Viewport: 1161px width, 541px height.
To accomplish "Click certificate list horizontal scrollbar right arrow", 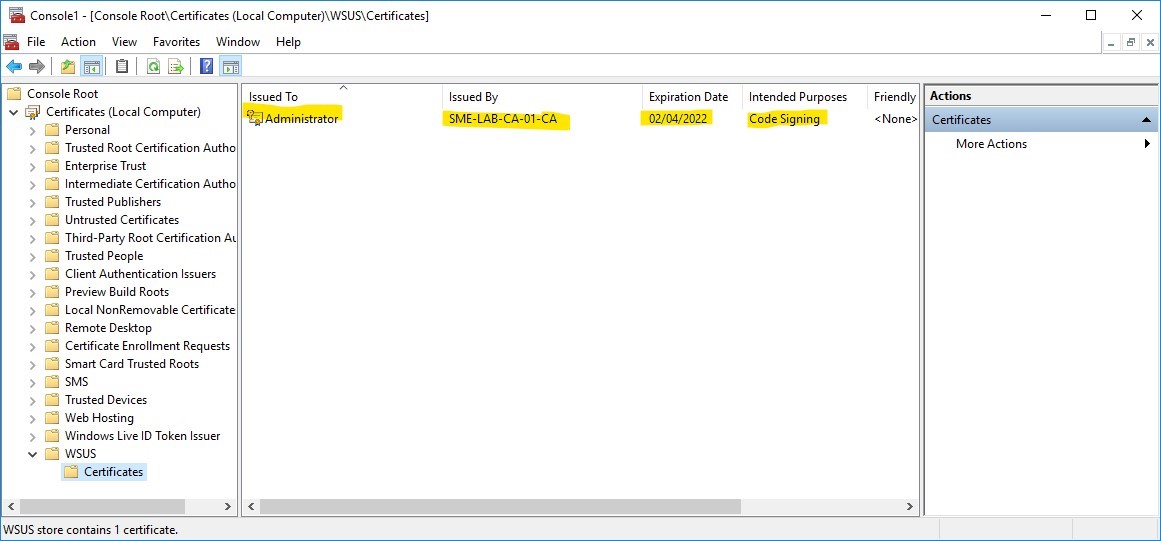I will coord(910,507).
